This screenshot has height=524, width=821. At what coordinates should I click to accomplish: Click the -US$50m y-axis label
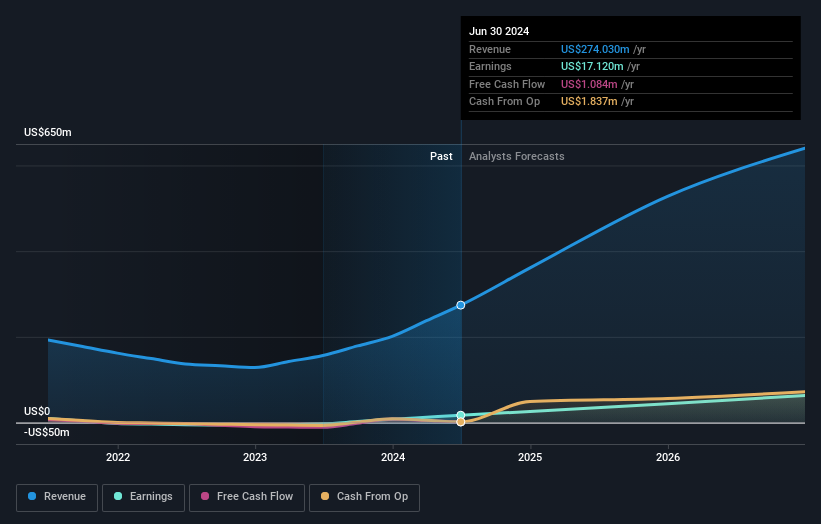coord(47,432)
